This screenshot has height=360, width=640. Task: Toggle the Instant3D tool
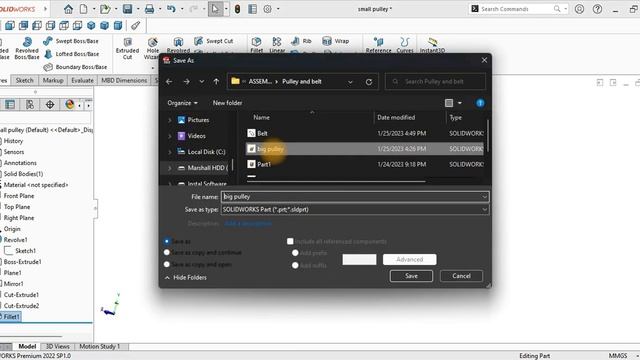click(432, 44)
